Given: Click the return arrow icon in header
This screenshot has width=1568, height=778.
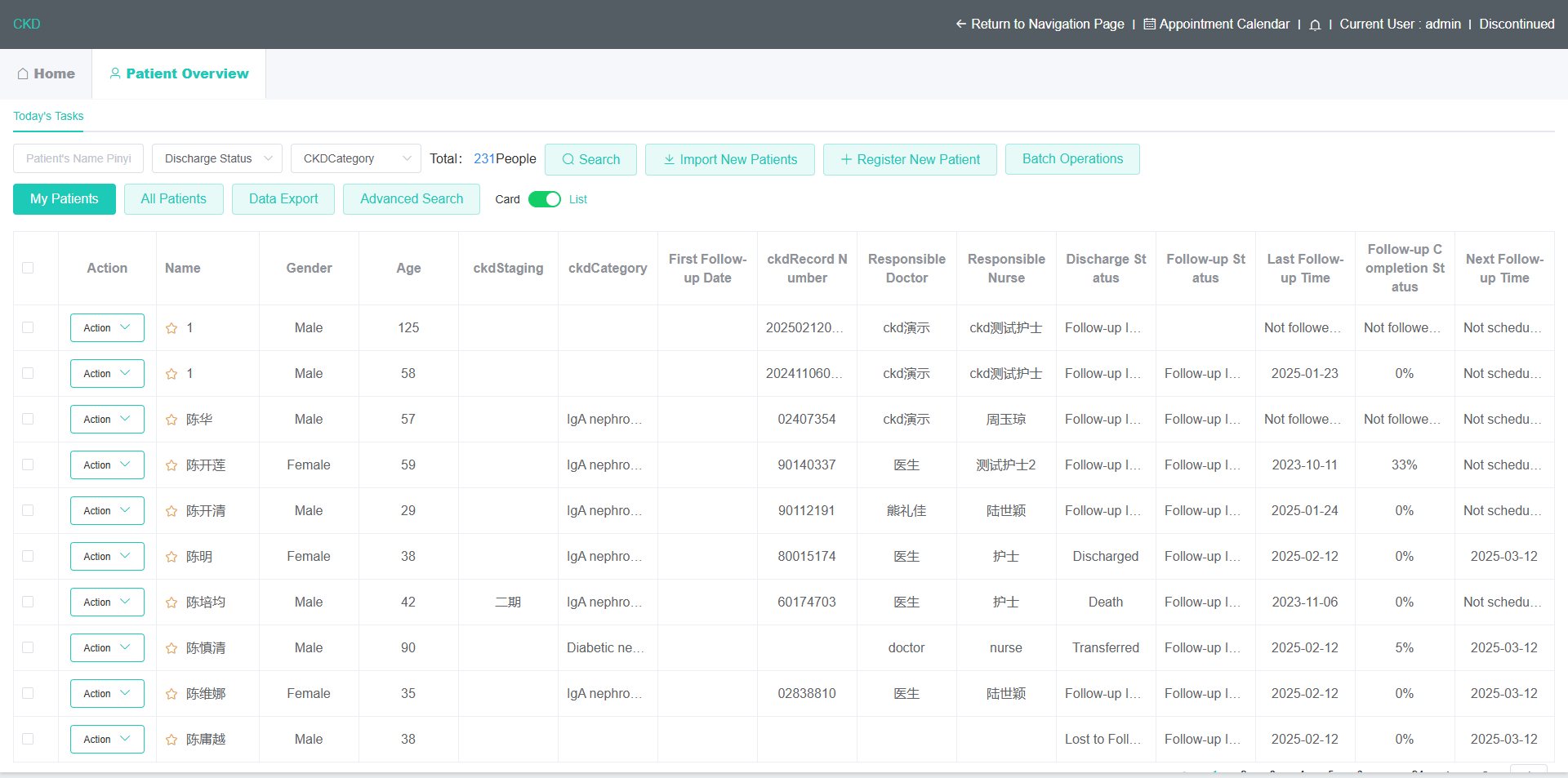Looking at the screenshot, I should coord(961,24).
